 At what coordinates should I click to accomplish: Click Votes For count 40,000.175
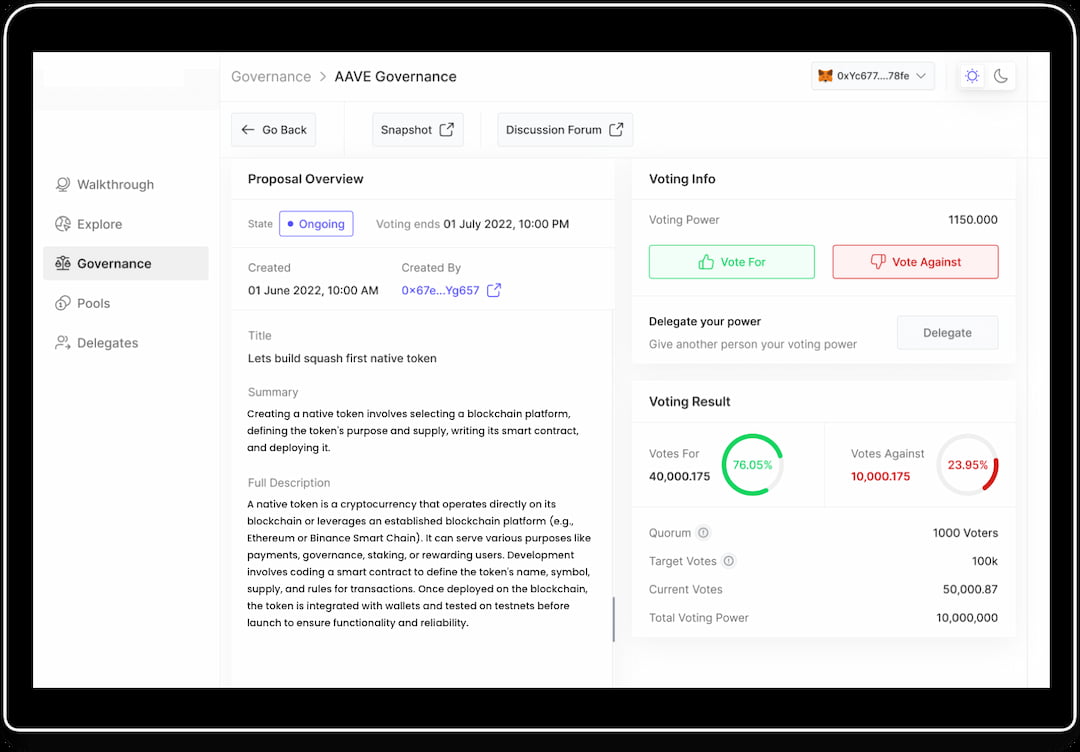click(679, 477)
